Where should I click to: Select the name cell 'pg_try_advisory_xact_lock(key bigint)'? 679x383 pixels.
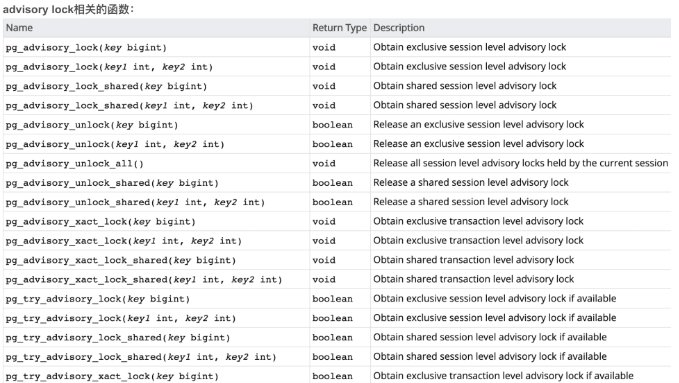(x=112, y=377)
